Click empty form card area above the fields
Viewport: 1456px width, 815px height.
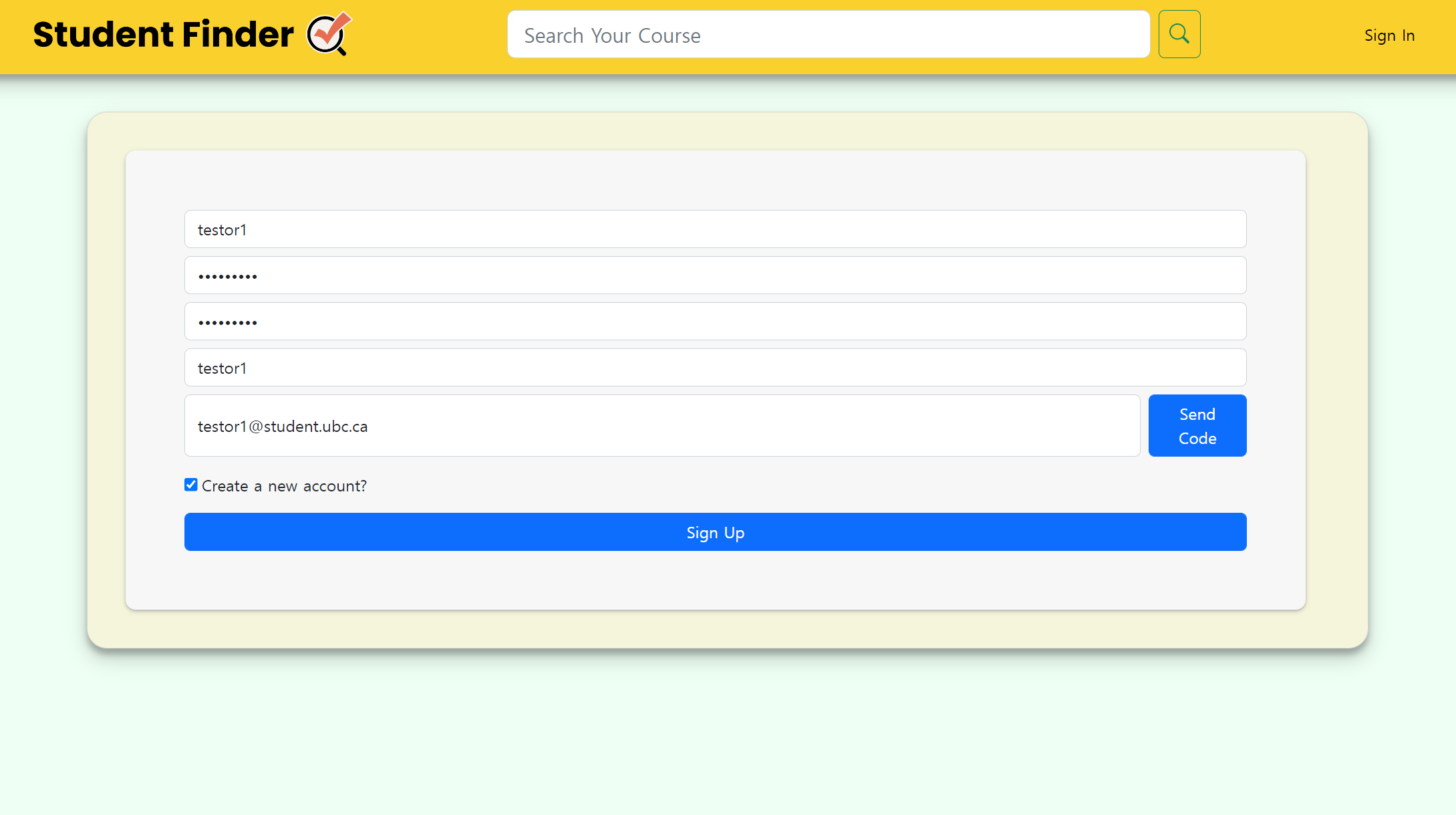(x=715, y=179)
